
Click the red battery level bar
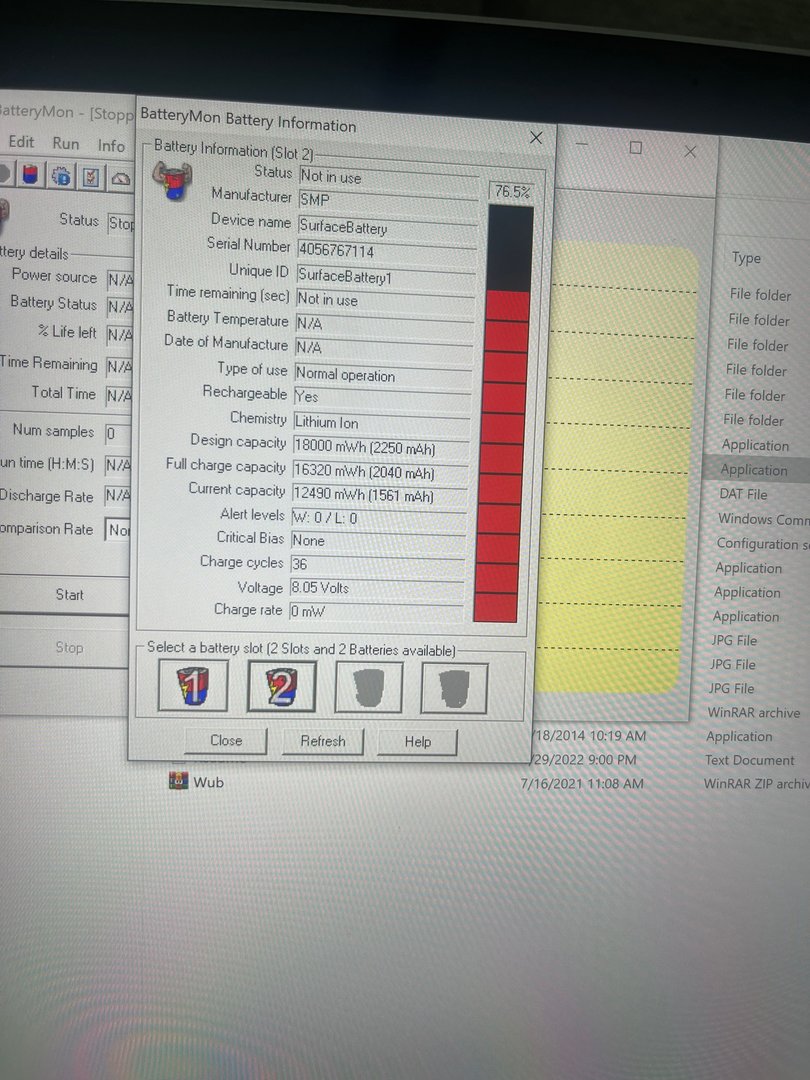point(507,455)
